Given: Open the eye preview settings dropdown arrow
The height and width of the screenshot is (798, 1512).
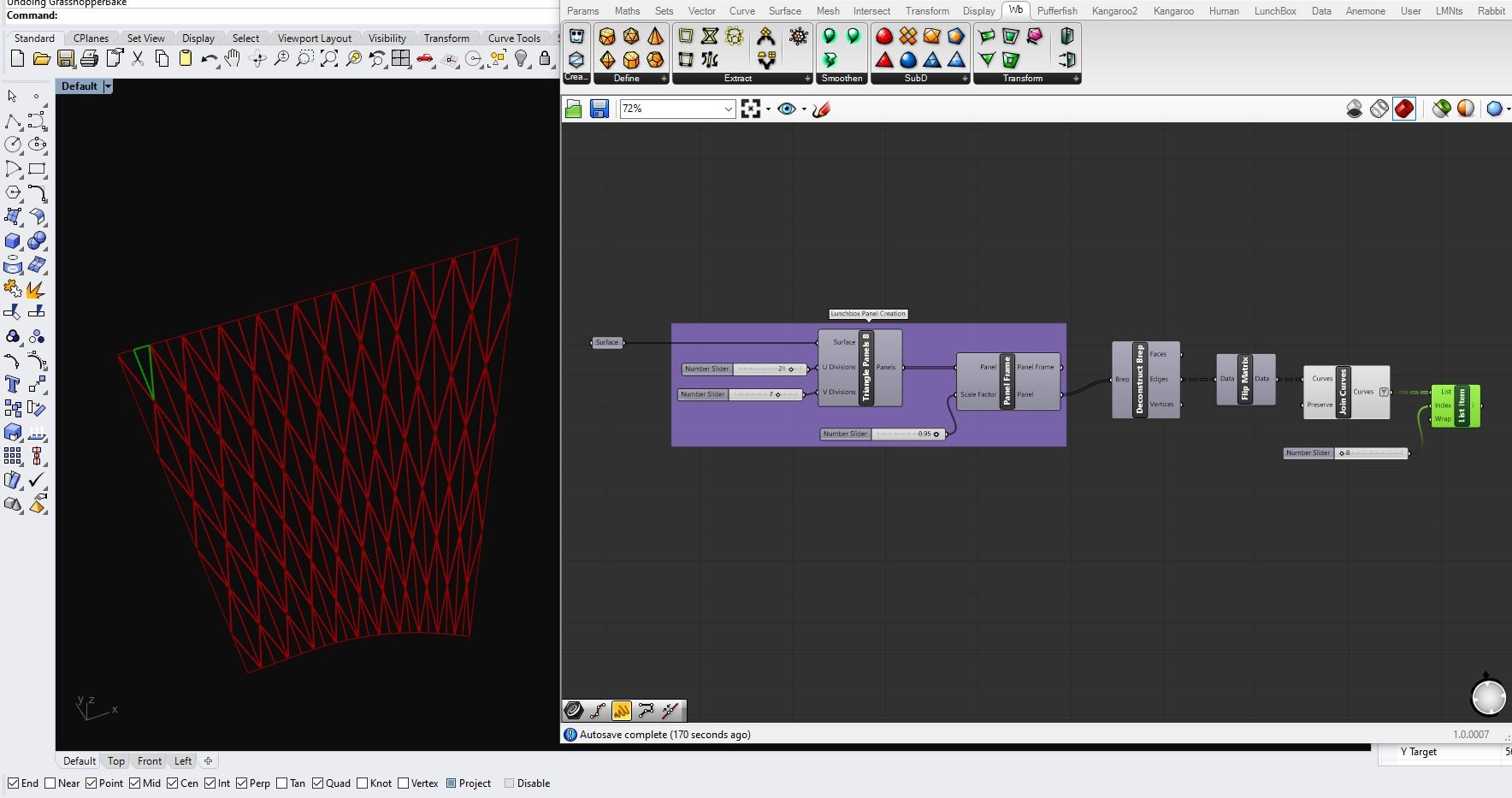Looking at the screenshot, I should pos(804,109).
